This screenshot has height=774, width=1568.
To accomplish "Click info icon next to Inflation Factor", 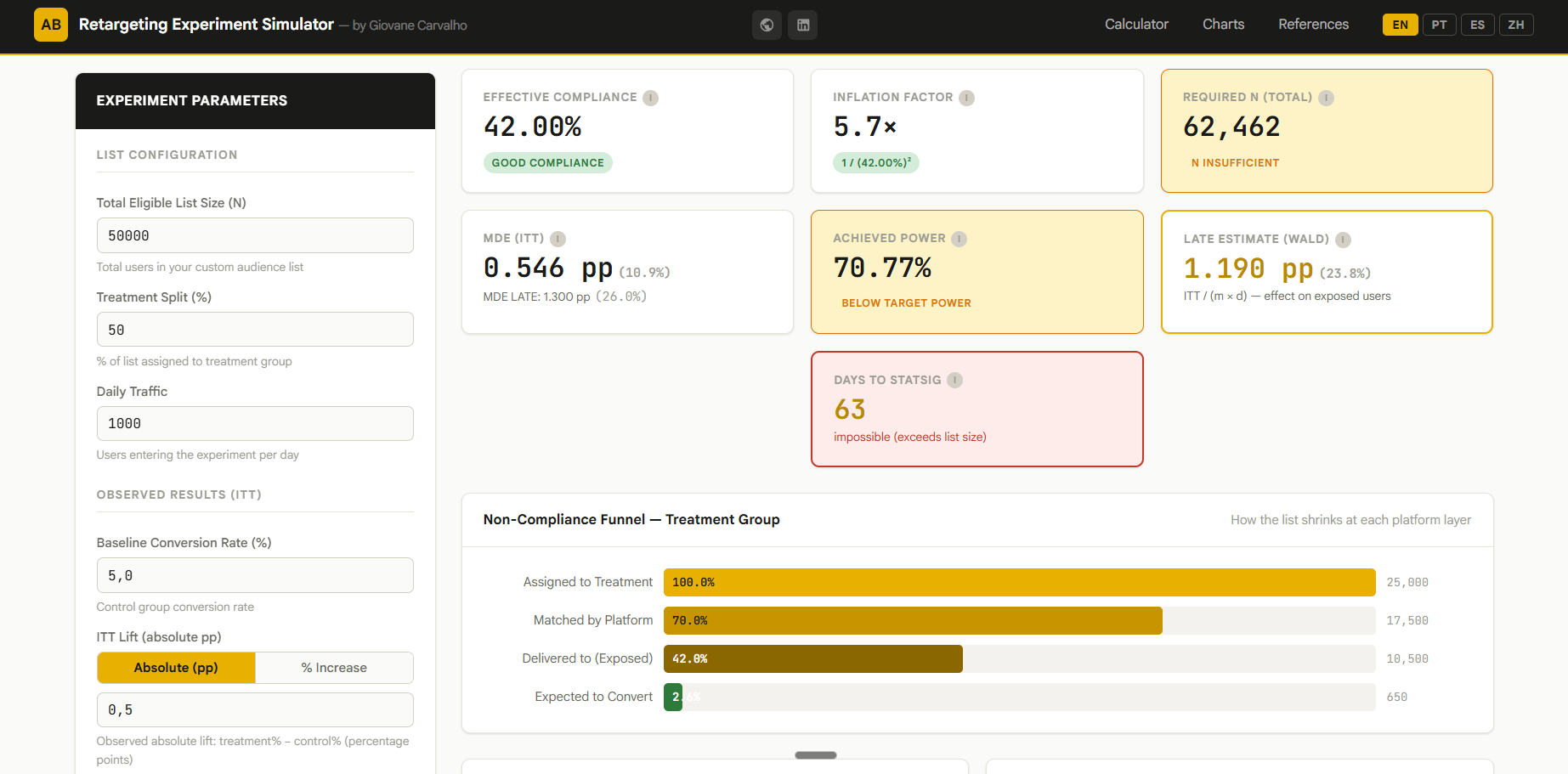I will coord(967,98).
